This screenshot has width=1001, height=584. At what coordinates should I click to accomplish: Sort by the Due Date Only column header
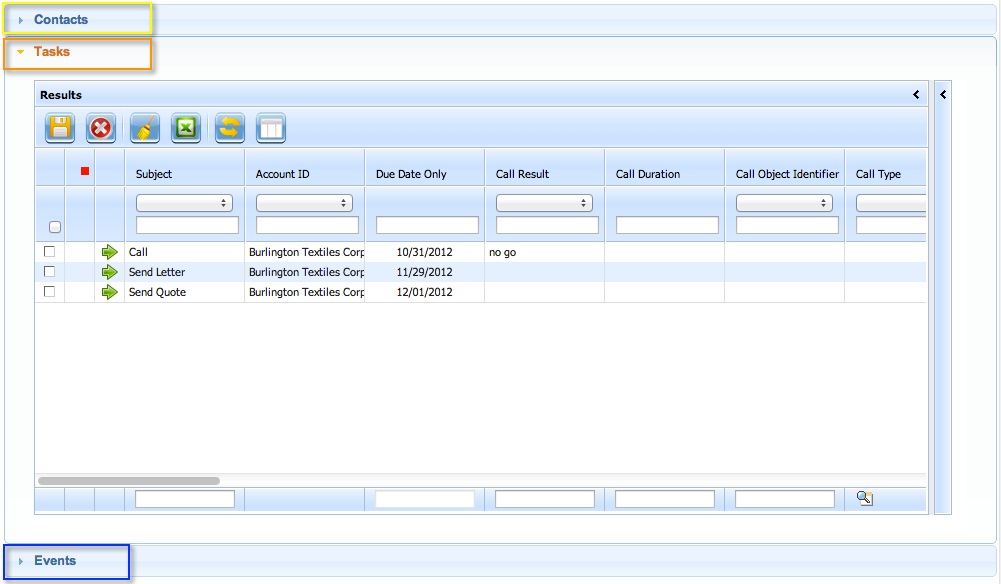[411, 174]
